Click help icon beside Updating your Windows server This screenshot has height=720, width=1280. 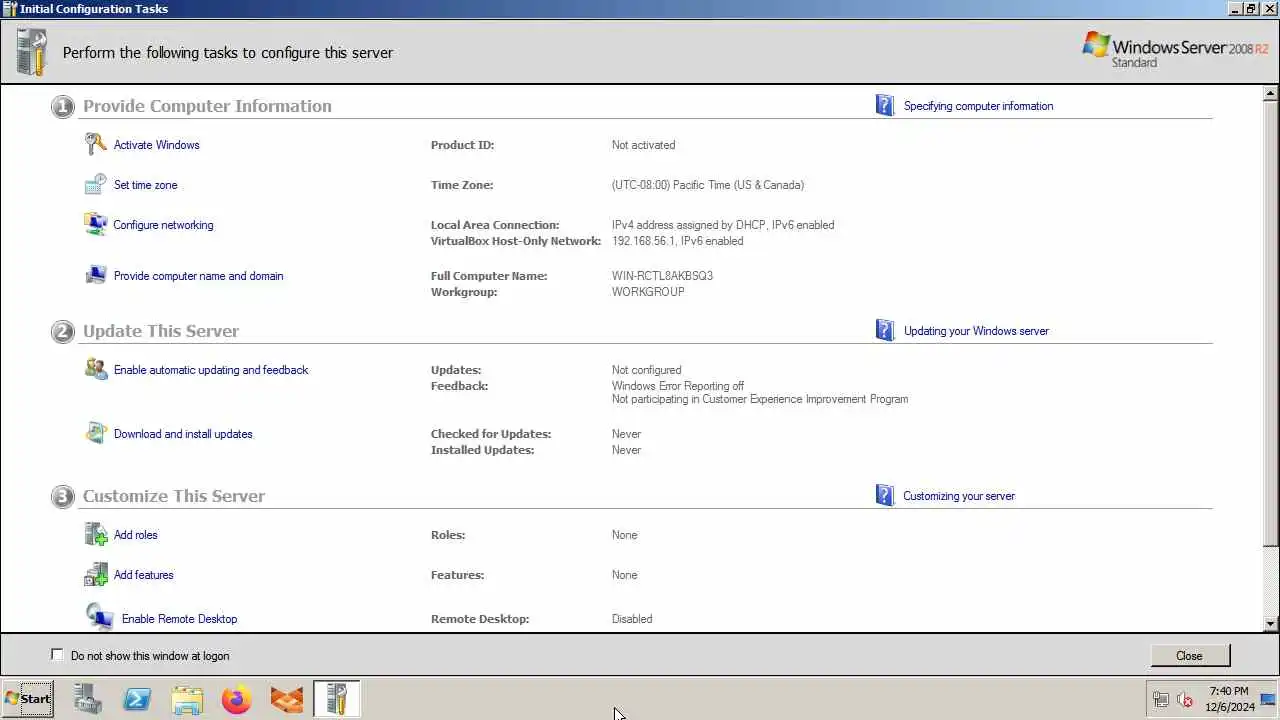pyautogui.click(x=884, y=331)
